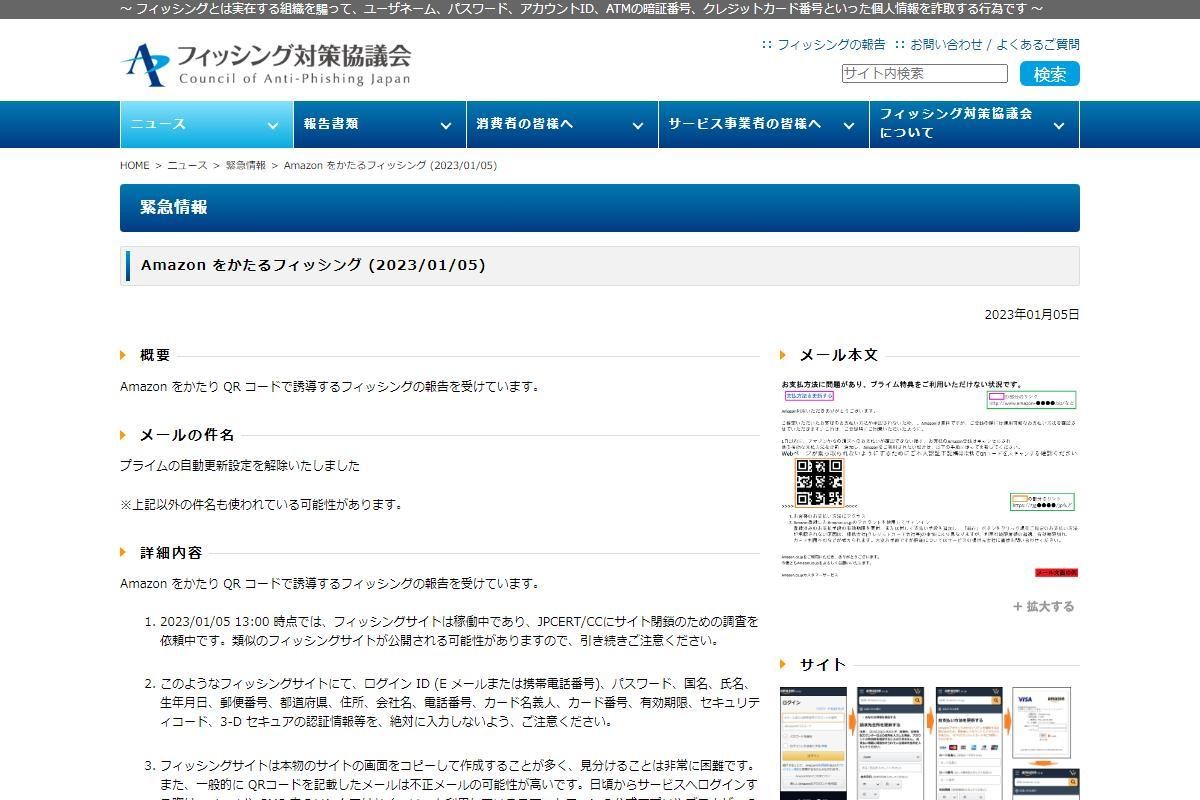Click the 概要 section heading
This screenshot has width=1200, height=800.
(155, 355)
